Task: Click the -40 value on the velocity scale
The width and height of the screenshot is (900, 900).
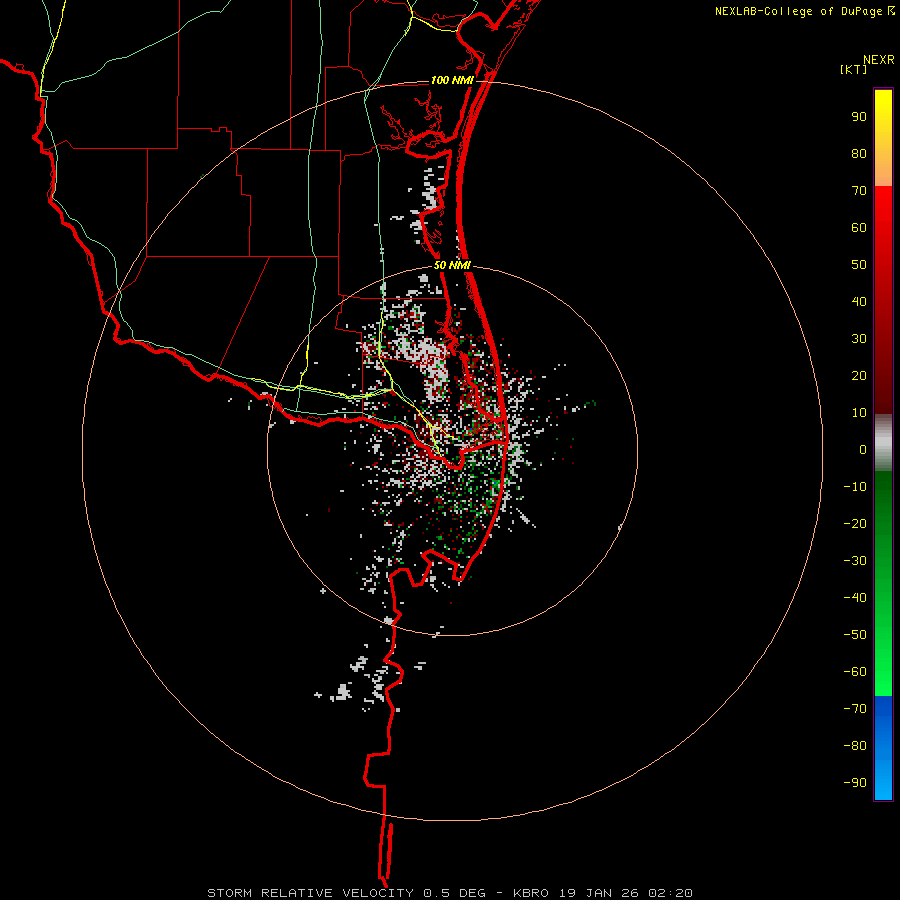Action: [x=855, y=598]
